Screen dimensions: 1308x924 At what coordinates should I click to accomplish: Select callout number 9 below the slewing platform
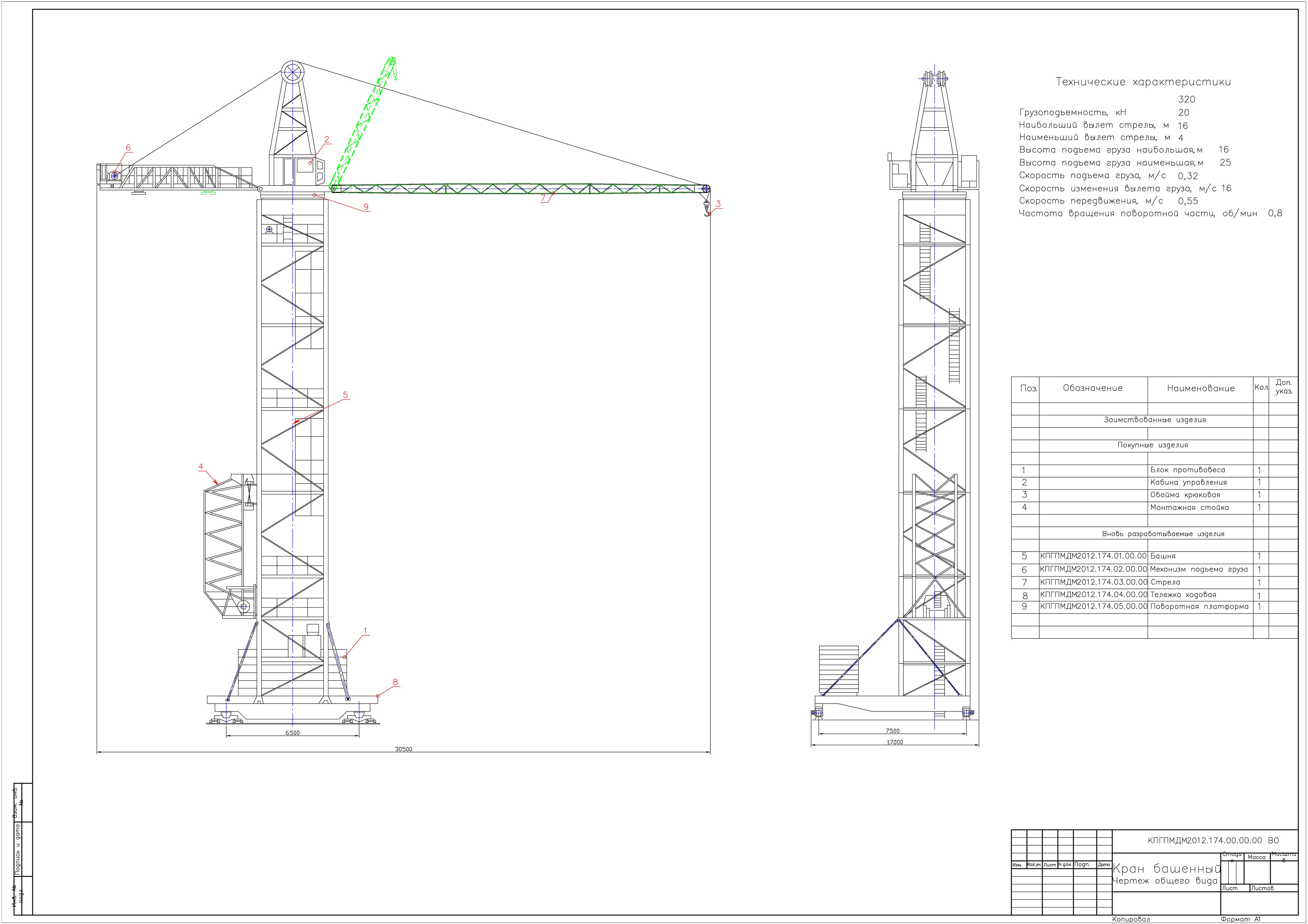[366, 207]
